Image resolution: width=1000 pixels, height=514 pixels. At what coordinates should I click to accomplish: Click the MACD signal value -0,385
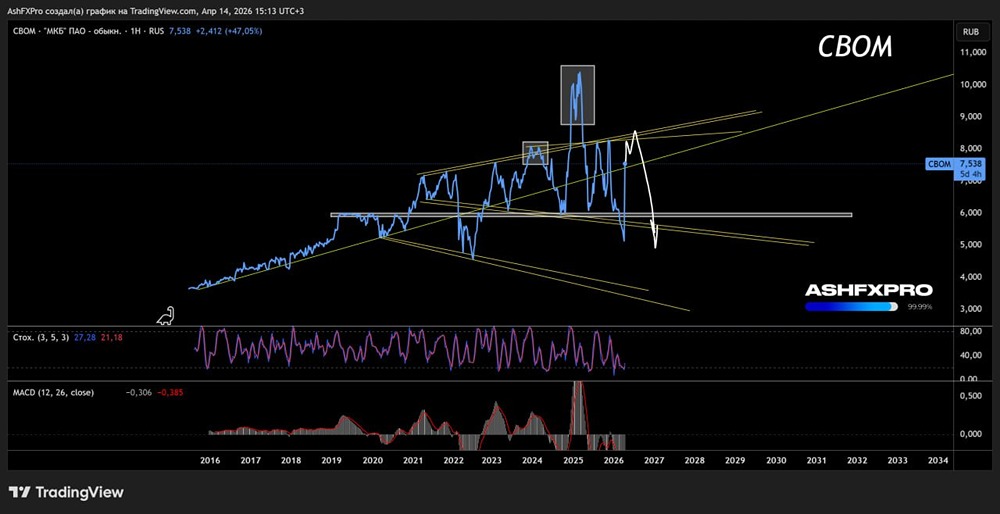(170, 392)
